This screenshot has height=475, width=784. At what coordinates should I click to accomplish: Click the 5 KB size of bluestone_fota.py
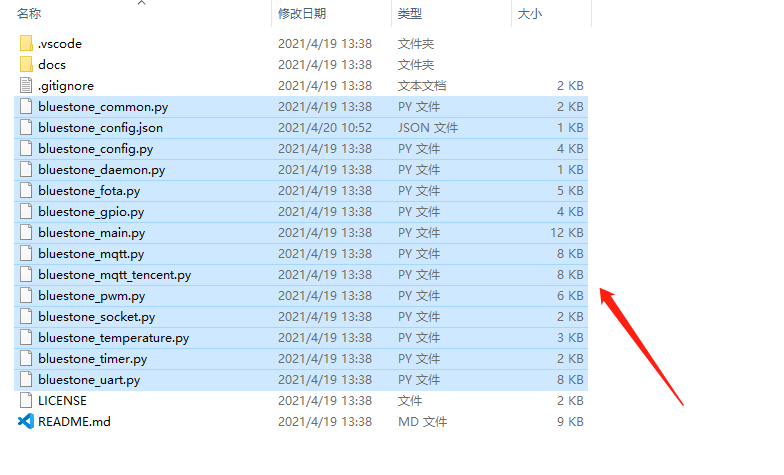[x=570, y=191]
